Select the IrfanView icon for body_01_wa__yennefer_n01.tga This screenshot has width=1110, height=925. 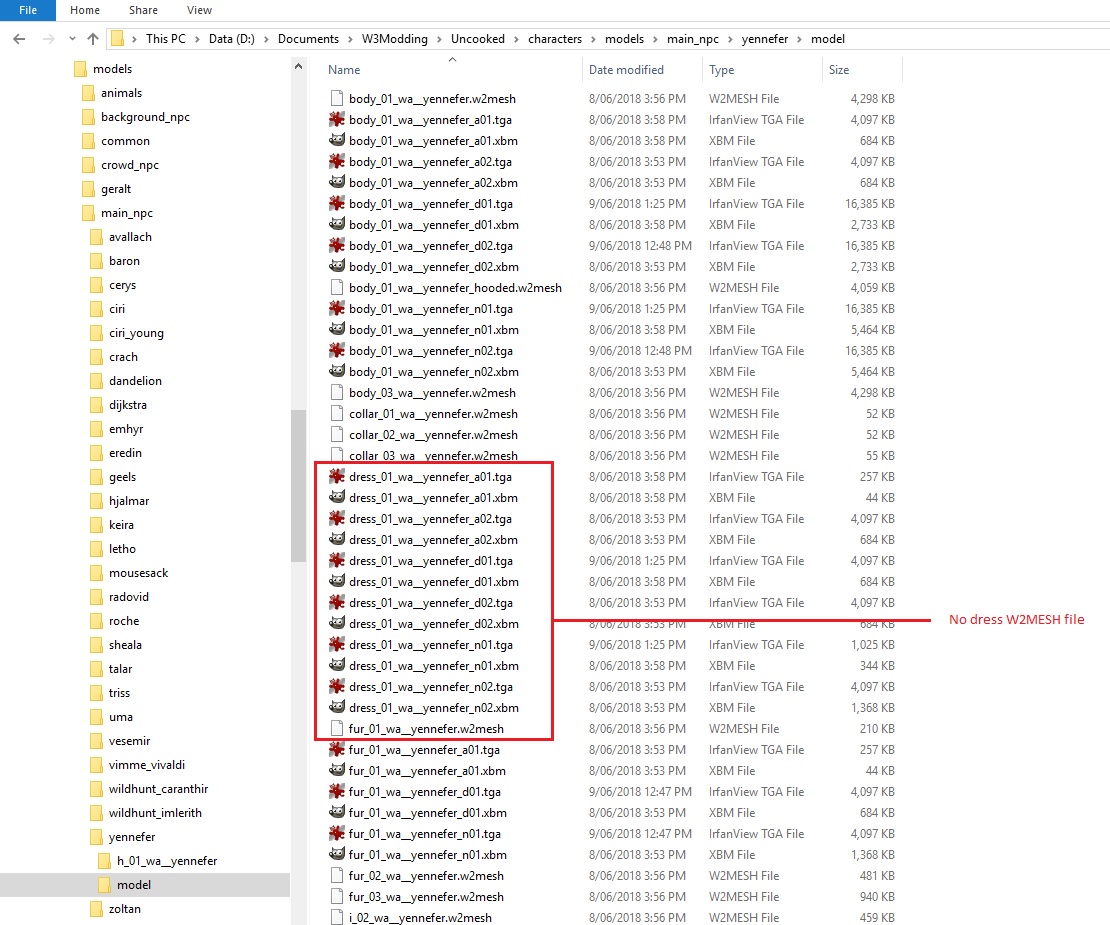(337, 309)
